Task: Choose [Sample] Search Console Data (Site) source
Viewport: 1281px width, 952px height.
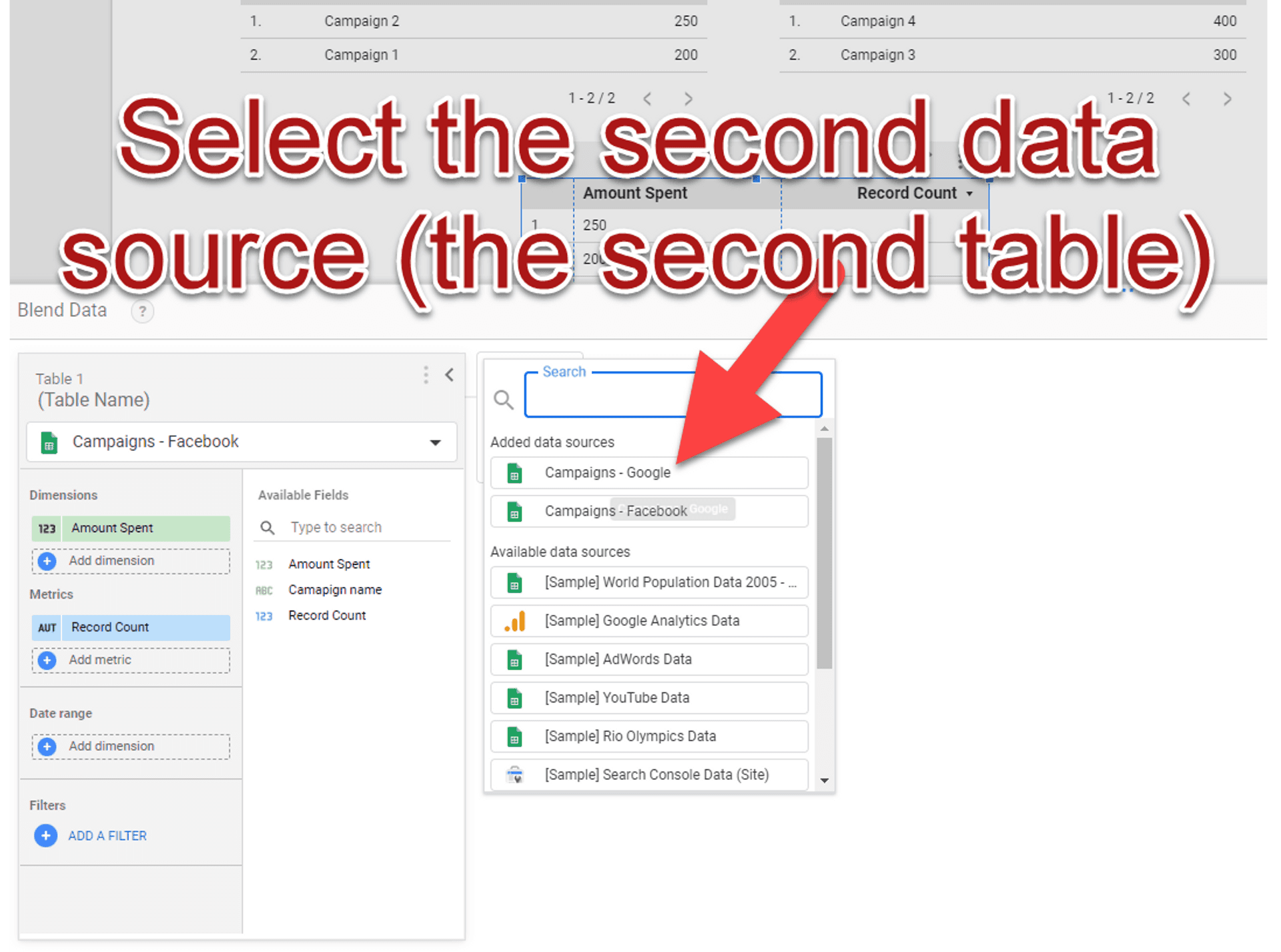Action: click(x=649, y=775)
